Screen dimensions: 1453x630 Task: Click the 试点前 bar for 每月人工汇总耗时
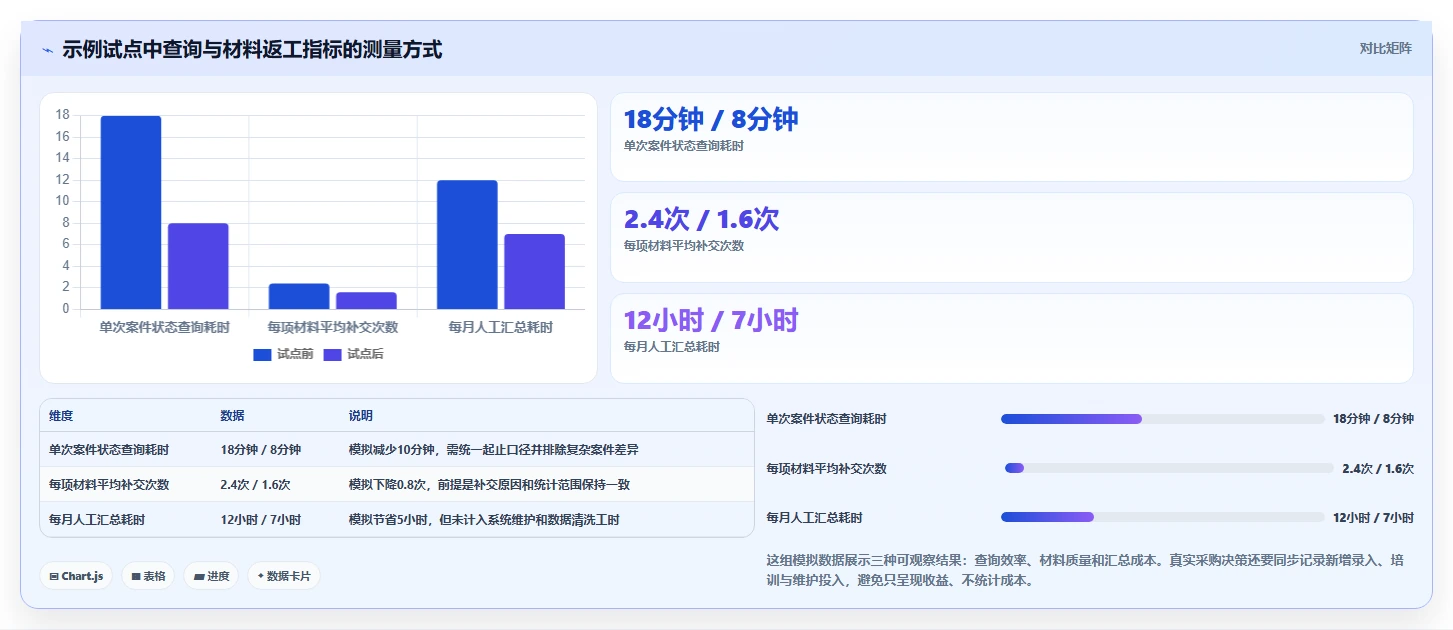[467, 245]
